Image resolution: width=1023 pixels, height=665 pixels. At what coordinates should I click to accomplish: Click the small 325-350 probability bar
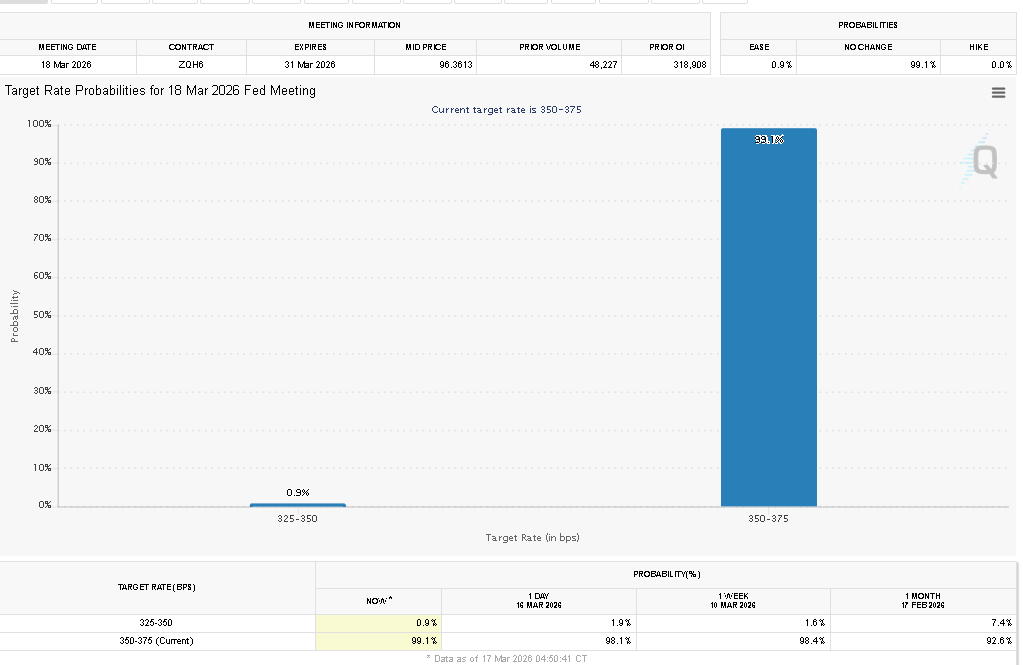[300, 503]
